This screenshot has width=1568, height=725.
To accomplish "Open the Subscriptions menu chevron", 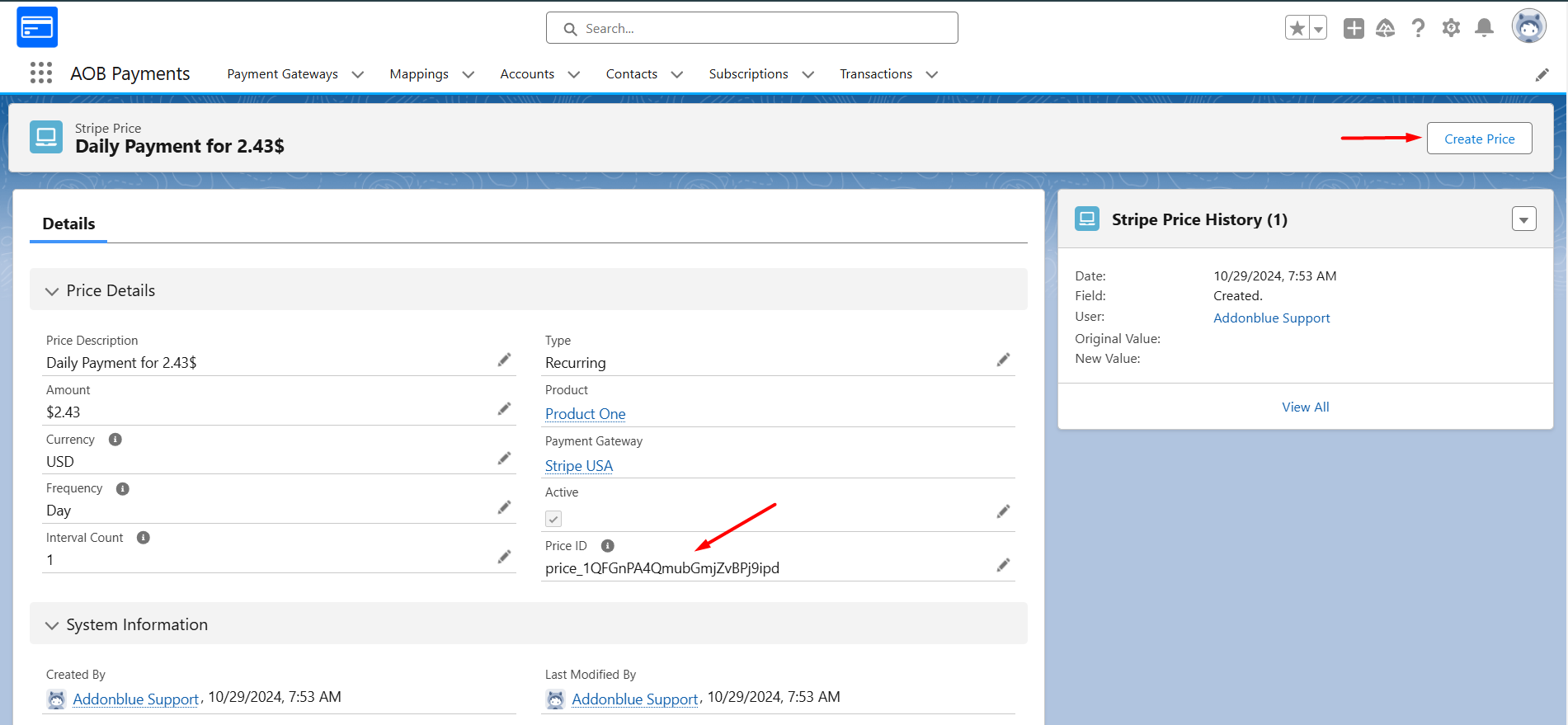I will click(x=808, y=74).
